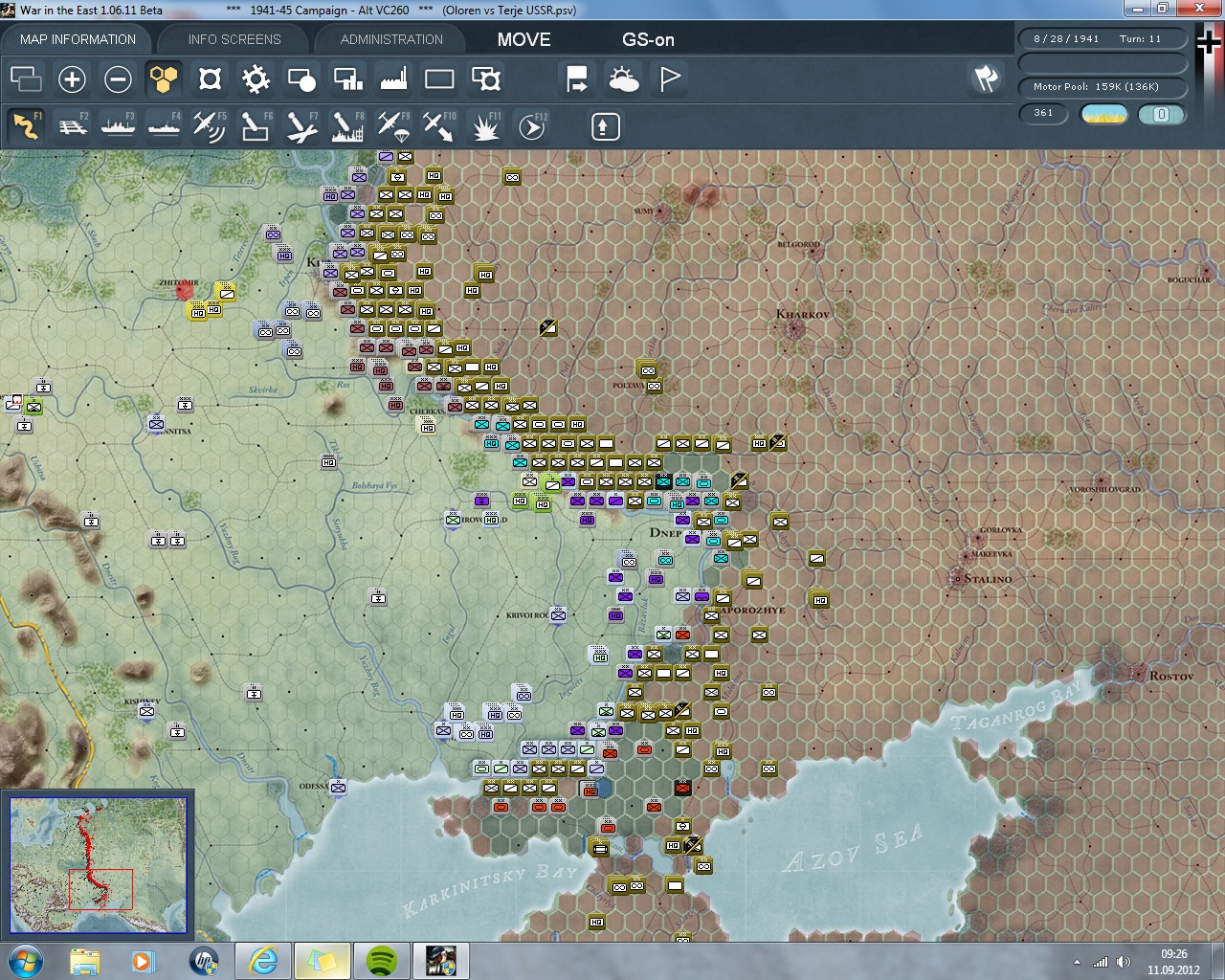Image resolution: width=1225 pixels, height=980 pixels.
Task: Click the GS-on ground support label
Action: [x=648, y=39]
